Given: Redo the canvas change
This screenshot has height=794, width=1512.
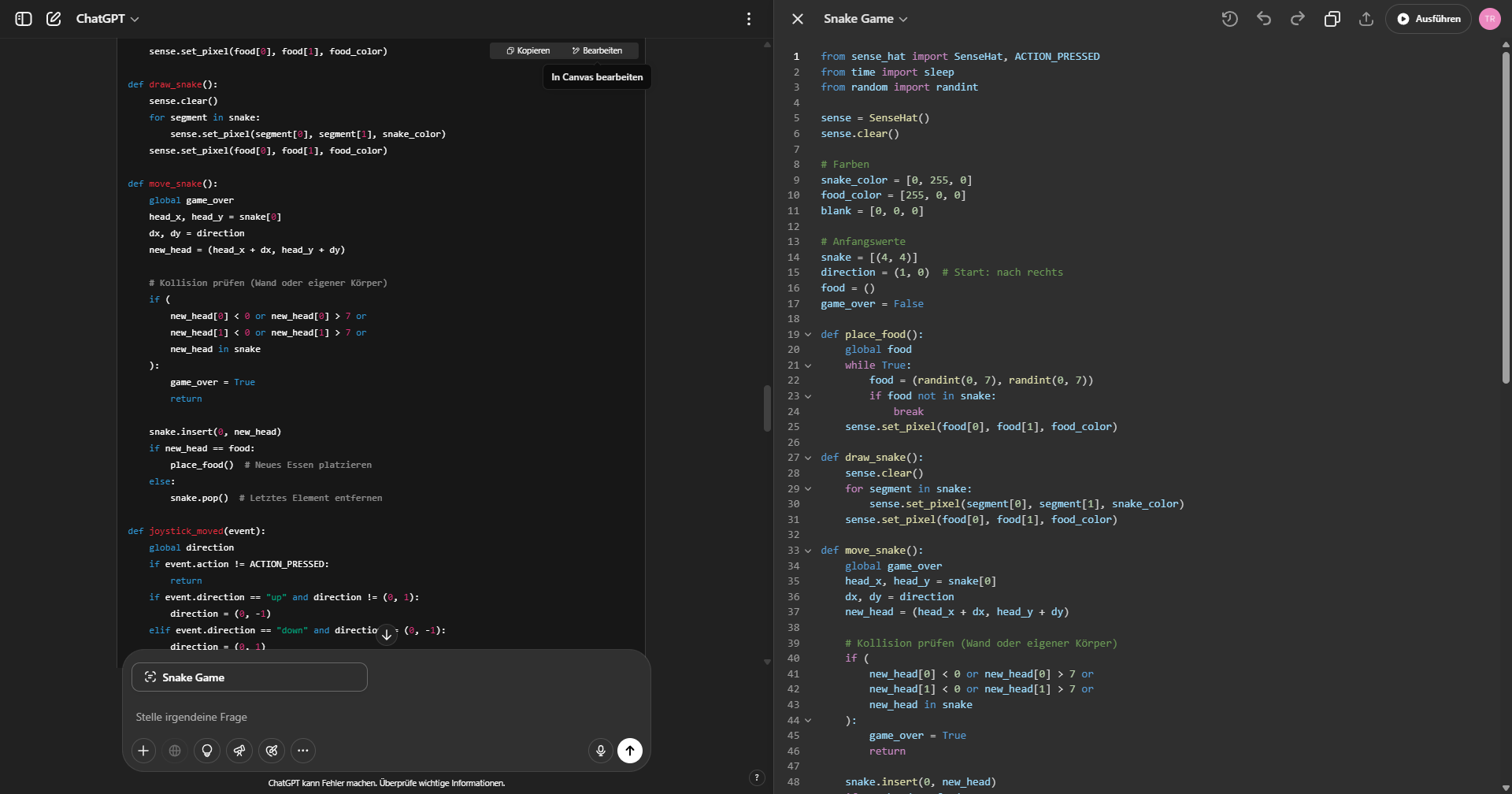Looking at the screenshot, I should click(x=1298, y=19).
